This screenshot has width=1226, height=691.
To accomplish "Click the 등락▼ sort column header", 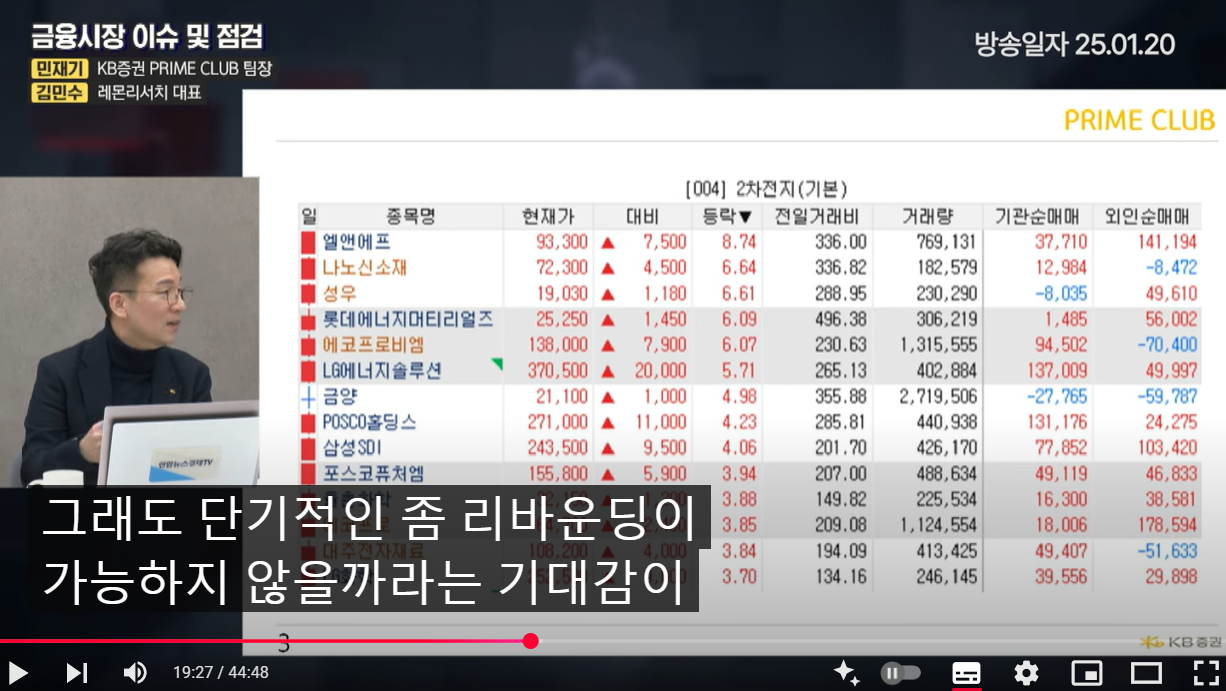I will pos(727,216).
